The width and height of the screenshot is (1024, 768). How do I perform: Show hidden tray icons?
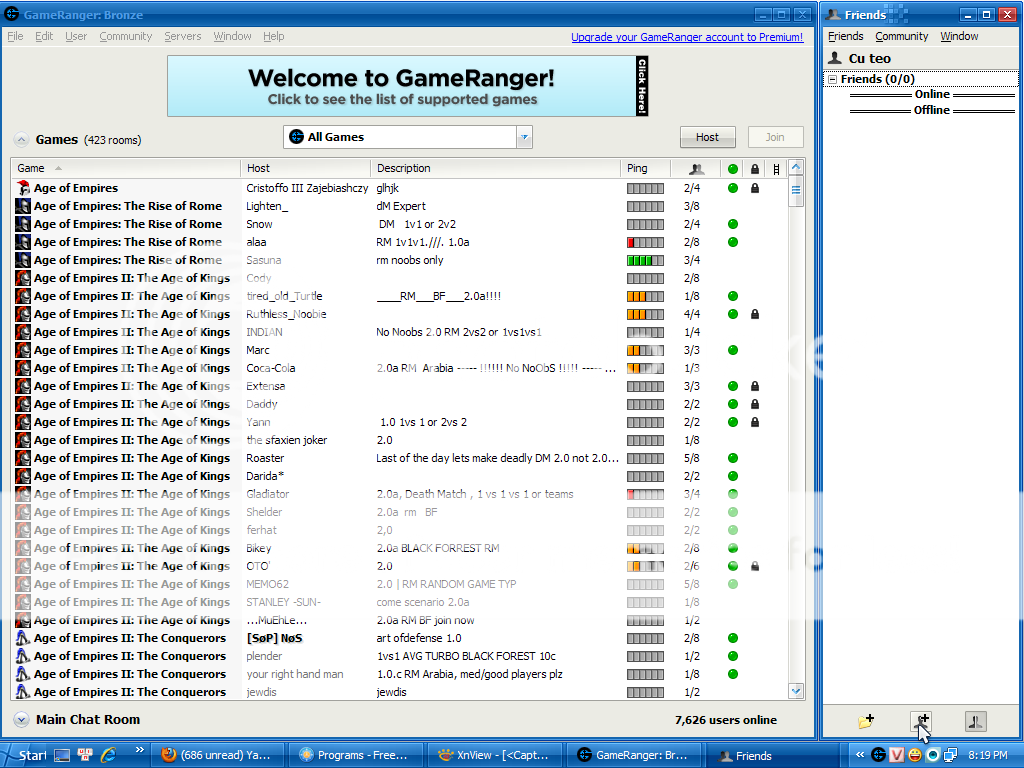(860, 755)
